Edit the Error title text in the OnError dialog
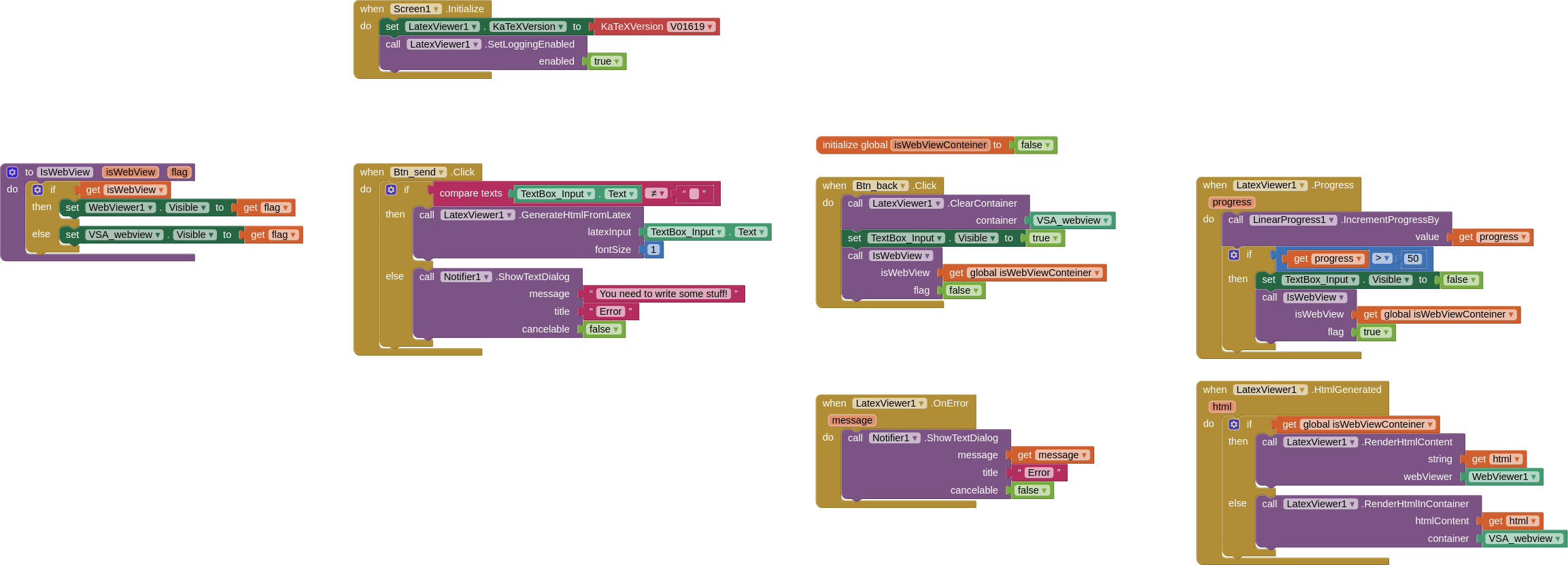The height and width of the screenshot is (565, 1568). [x=1038, y=473]
